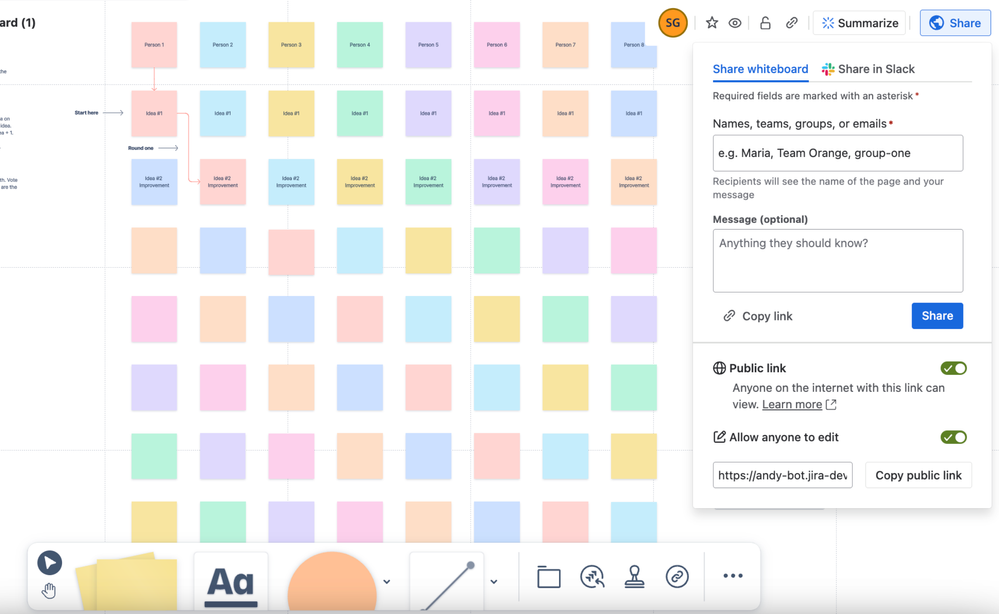This screenshot has width=999, height=614.
Task: Click Copy link in share panel
Action: [x=758, y=316]
